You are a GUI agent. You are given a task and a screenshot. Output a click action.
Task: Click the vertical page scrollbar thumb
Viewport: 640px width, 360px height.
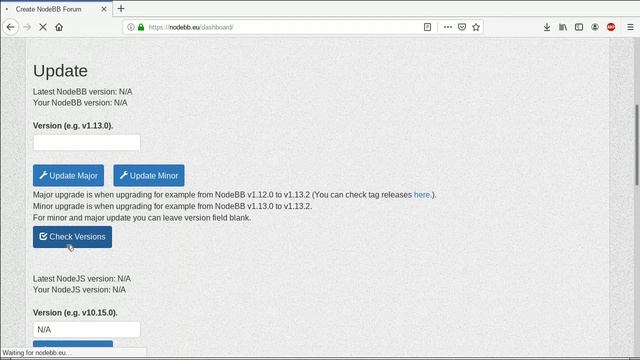[637, 146]
